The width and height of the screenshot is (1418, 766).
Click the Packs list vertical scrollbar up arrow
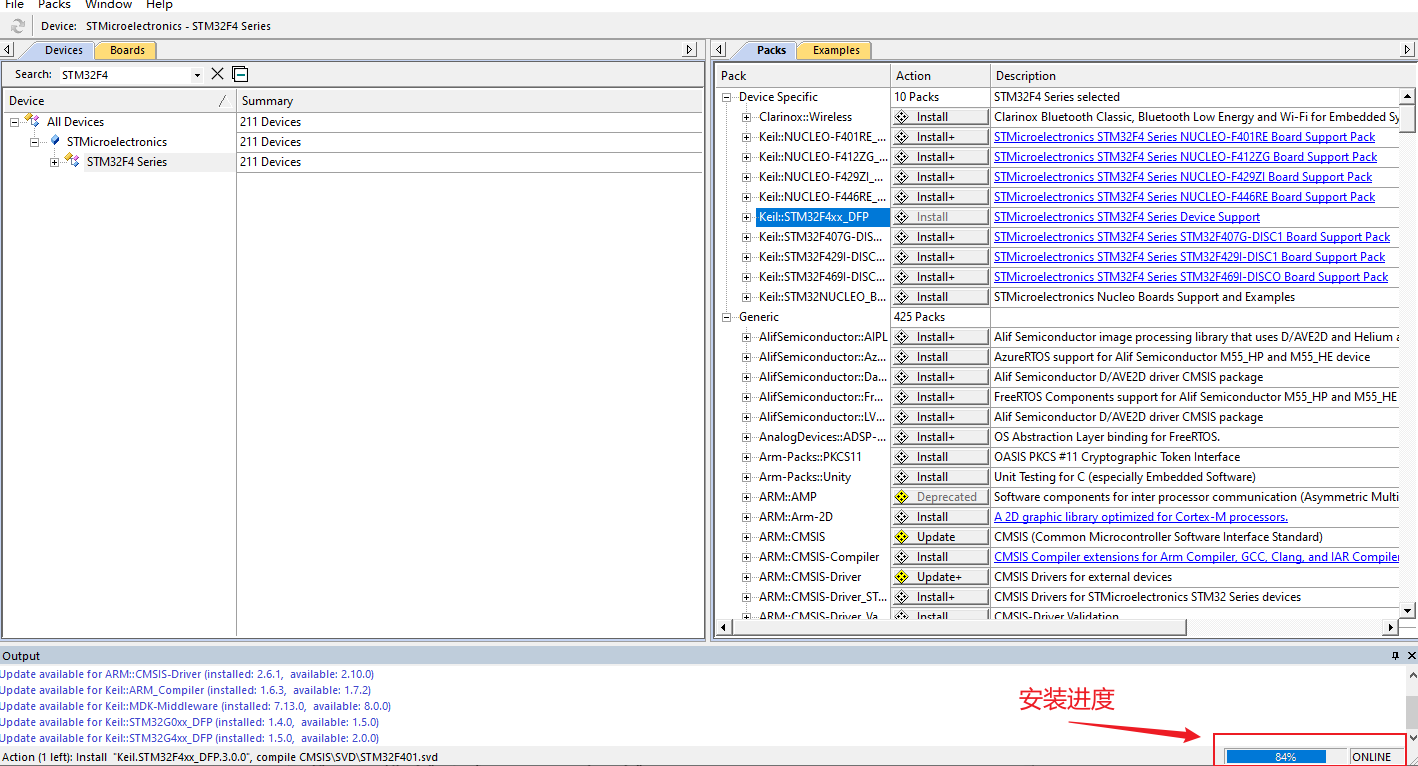click(x=1407, y=97)
